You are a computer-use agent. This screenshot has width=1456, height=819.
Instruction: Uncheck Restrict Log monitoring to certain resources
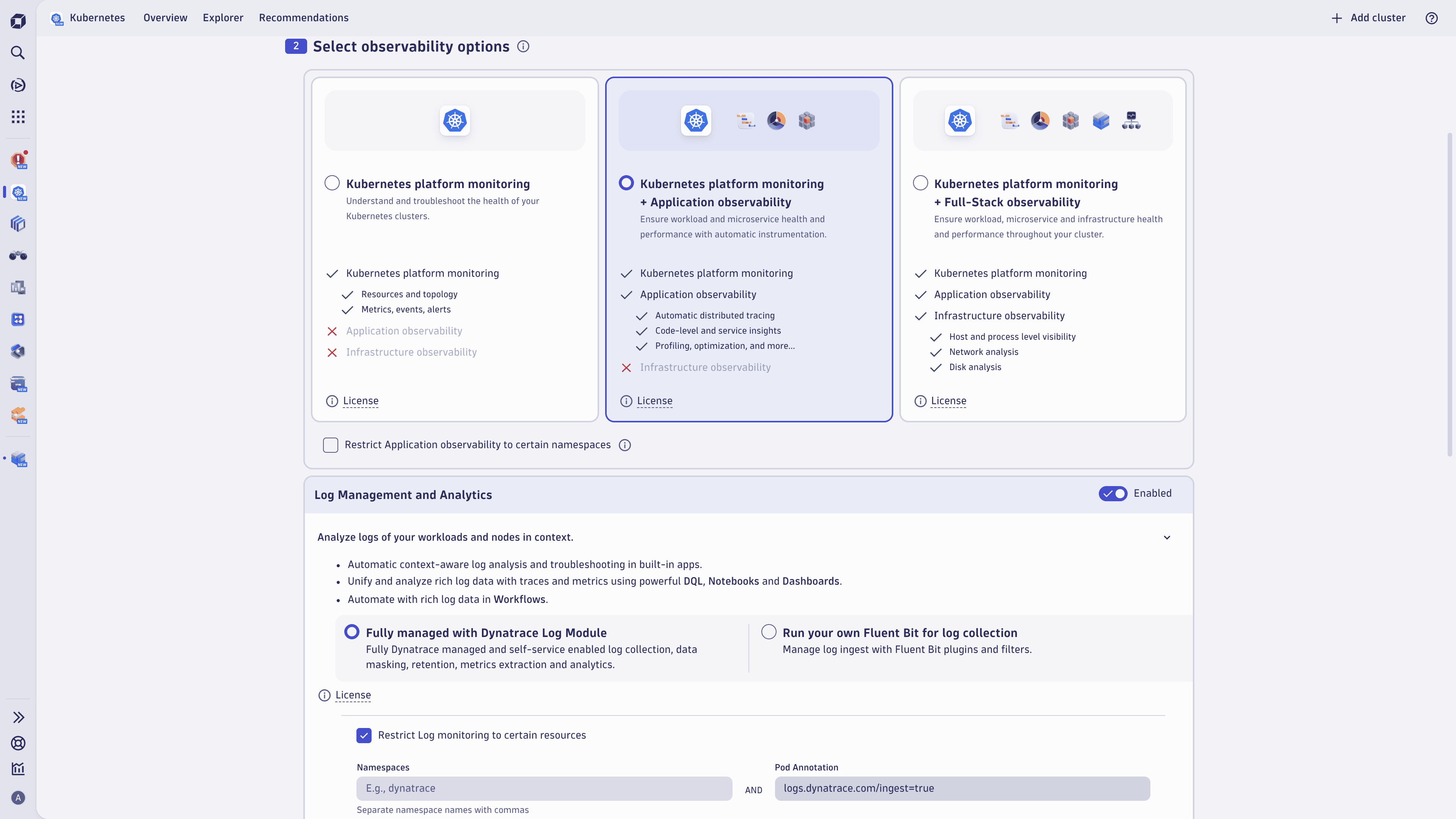364,735
